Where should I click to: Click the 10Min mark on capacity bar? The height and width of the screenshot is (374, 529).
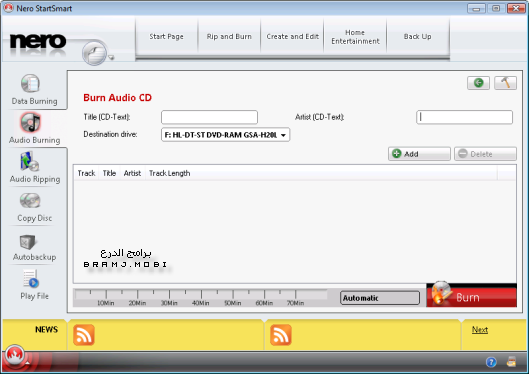[x=106, y=303]
